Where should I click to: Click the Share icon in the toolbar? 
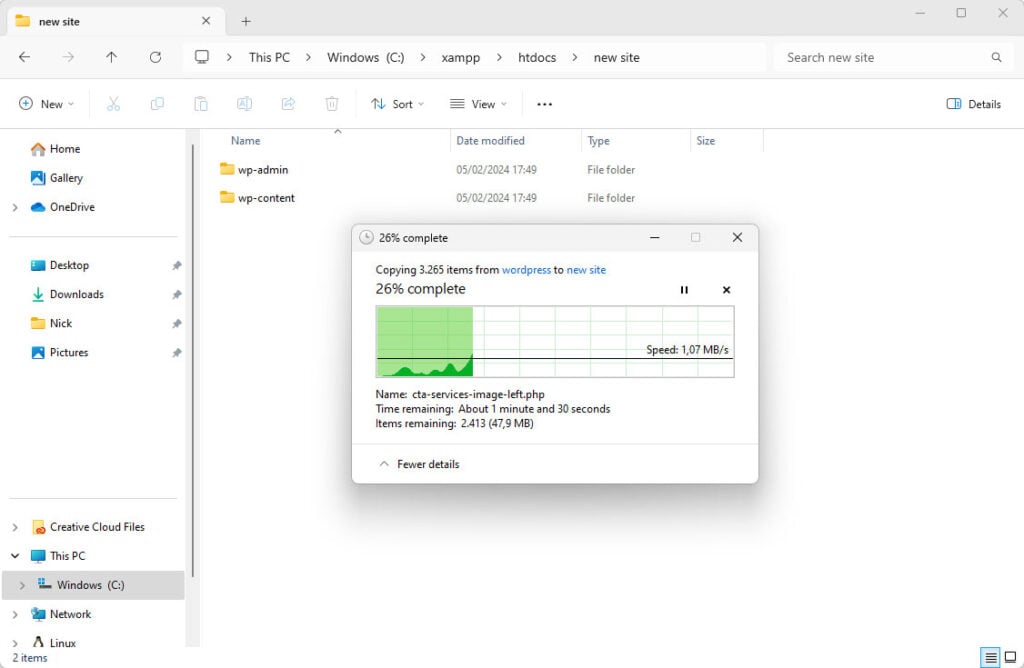[288, 104]
